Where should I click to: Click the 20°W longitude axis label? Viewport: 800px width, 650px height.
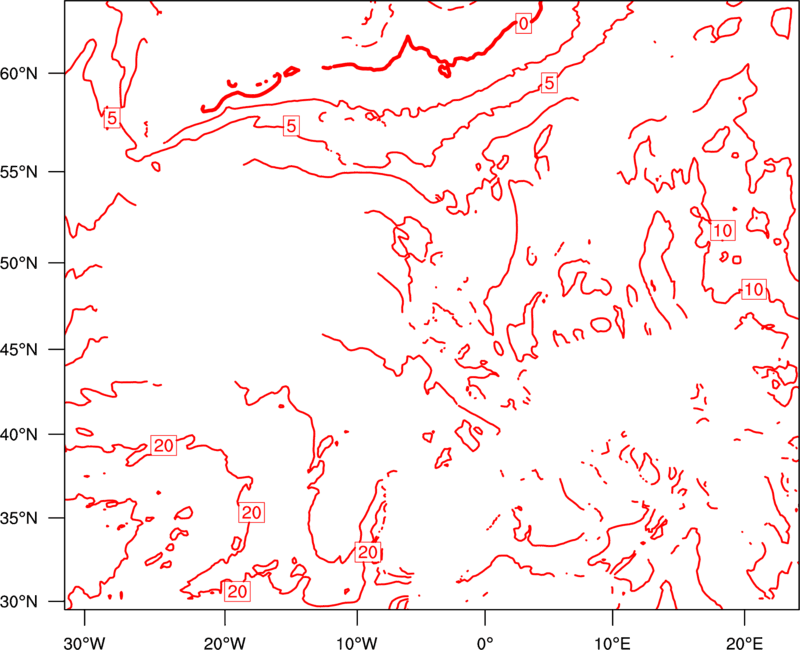[225, 643]
